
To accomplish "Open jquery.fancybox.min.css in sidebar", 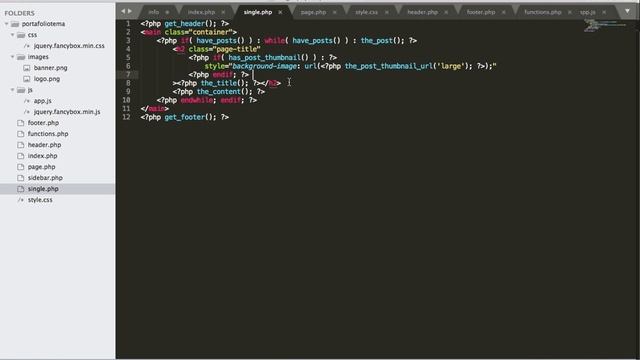I will pyautogui.click(x=69, y=46).
